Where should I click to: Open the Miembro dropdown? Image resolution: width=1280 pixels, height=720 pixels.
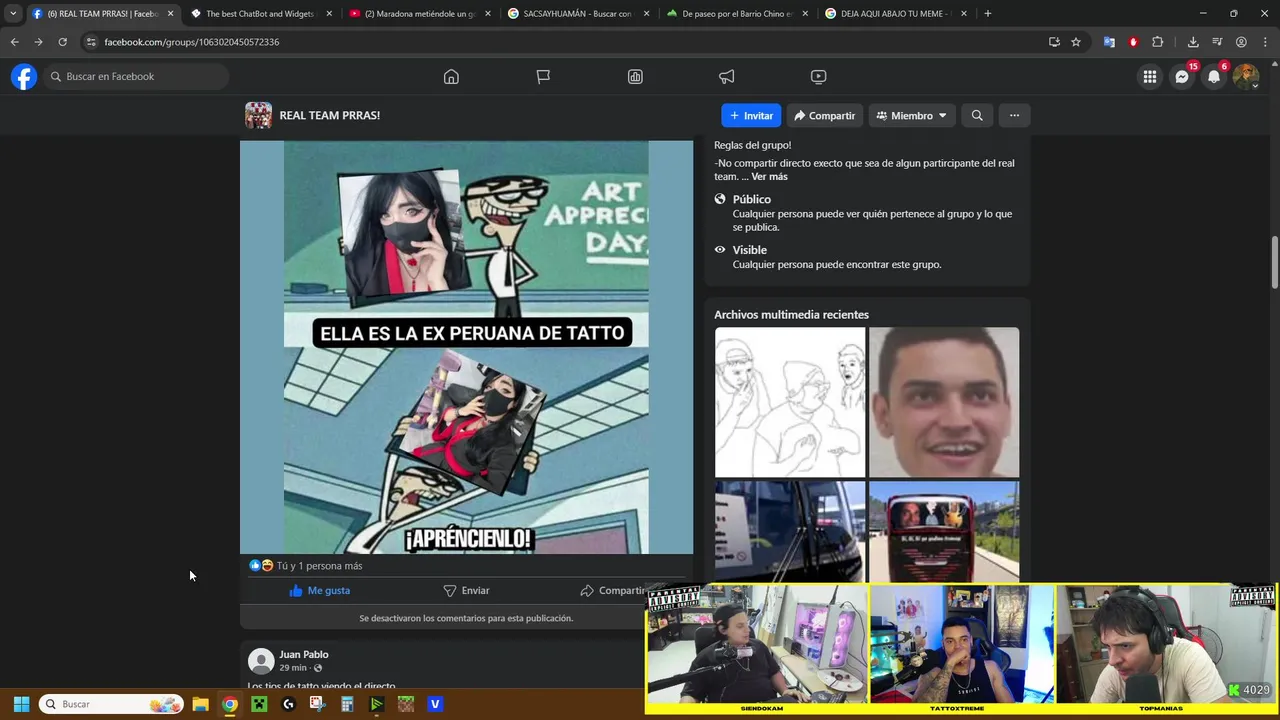click(x=912, y=116)
